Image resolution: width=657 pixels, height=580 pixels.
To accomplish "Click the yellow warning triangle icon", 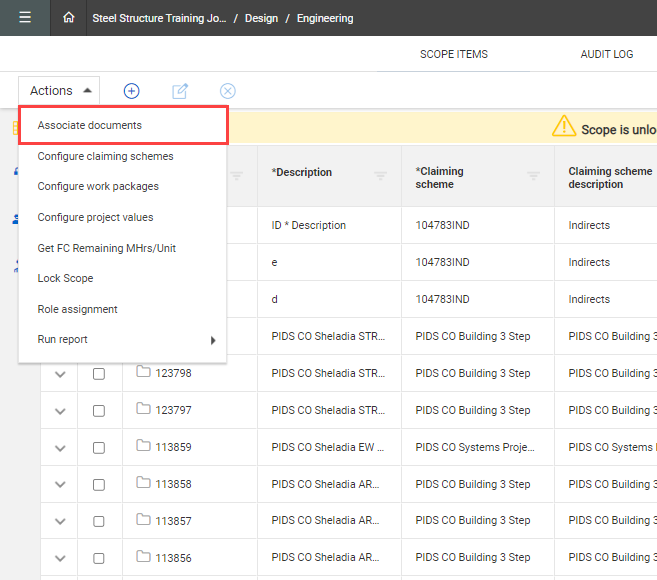I will [564, 128].
